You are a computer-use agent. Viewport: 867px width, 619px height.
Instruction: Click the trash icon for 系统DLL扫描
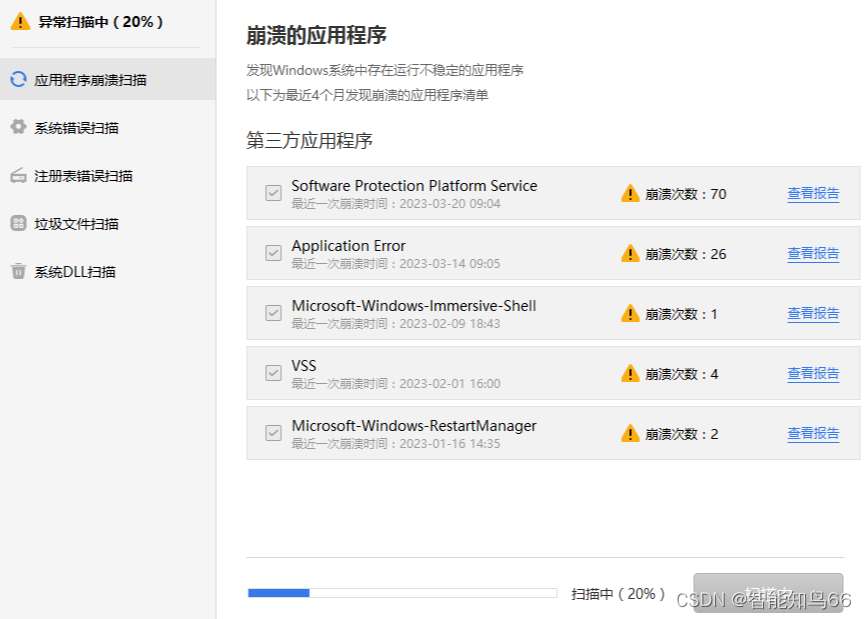(x=18, y=272)
